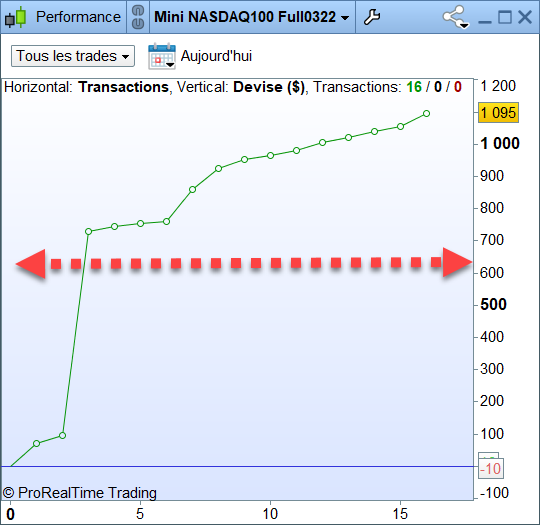The image size is (540, 525).
Task: Open the wrench settings tool
Action: tap(372, 17)
